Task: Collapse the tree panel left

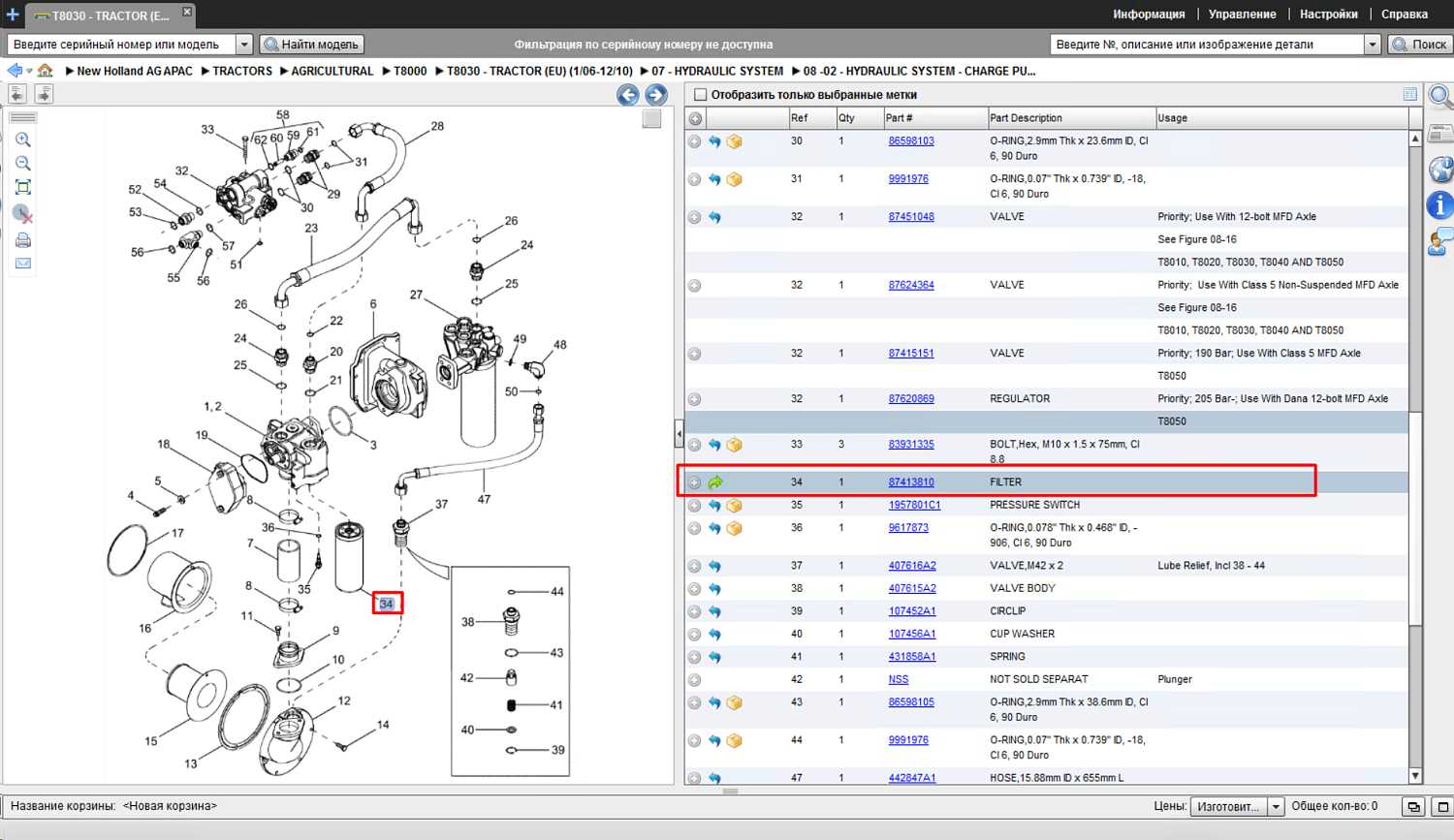Action: [x=17, y=94]
